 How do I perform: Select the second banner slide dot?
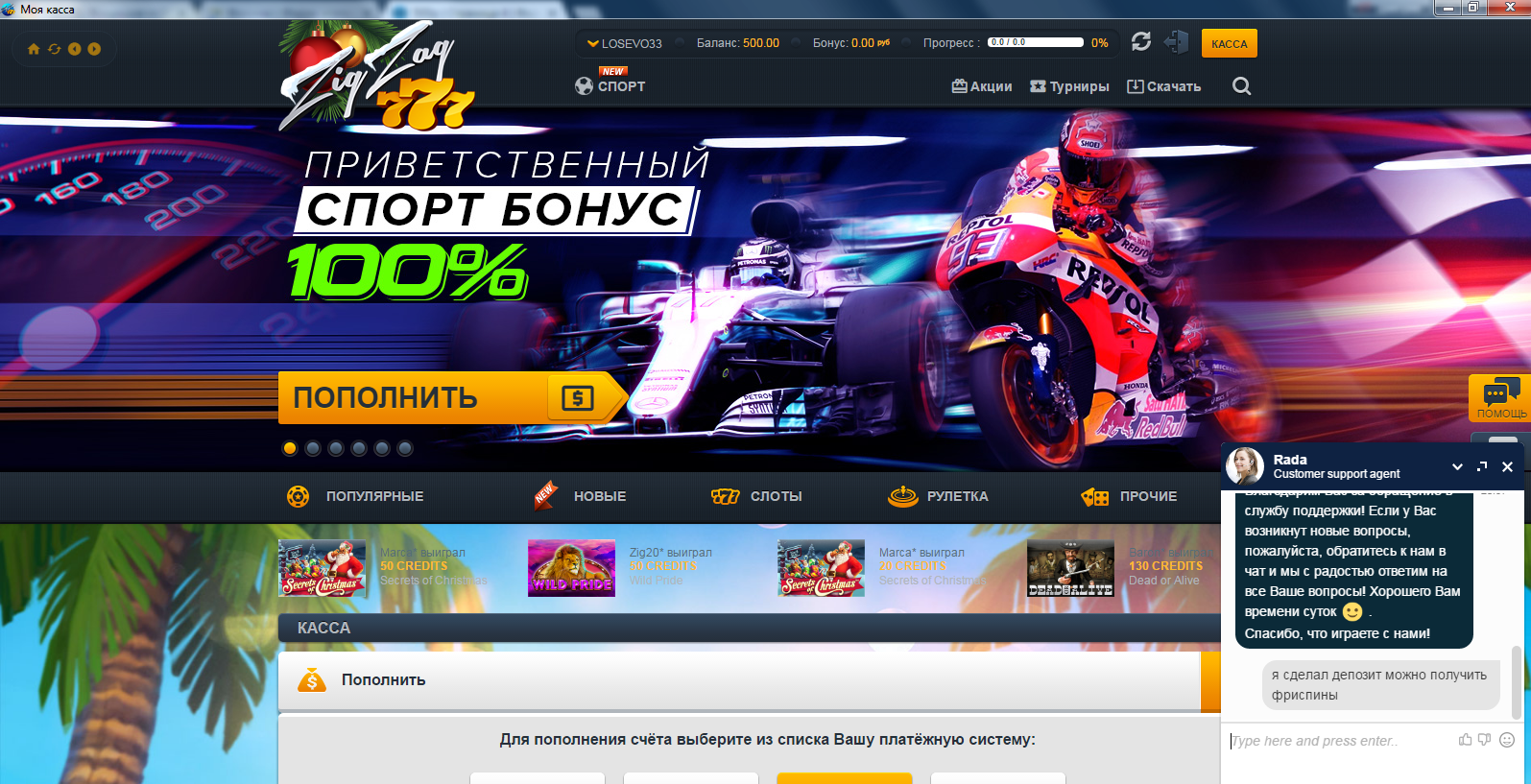[x=313, y=448]
